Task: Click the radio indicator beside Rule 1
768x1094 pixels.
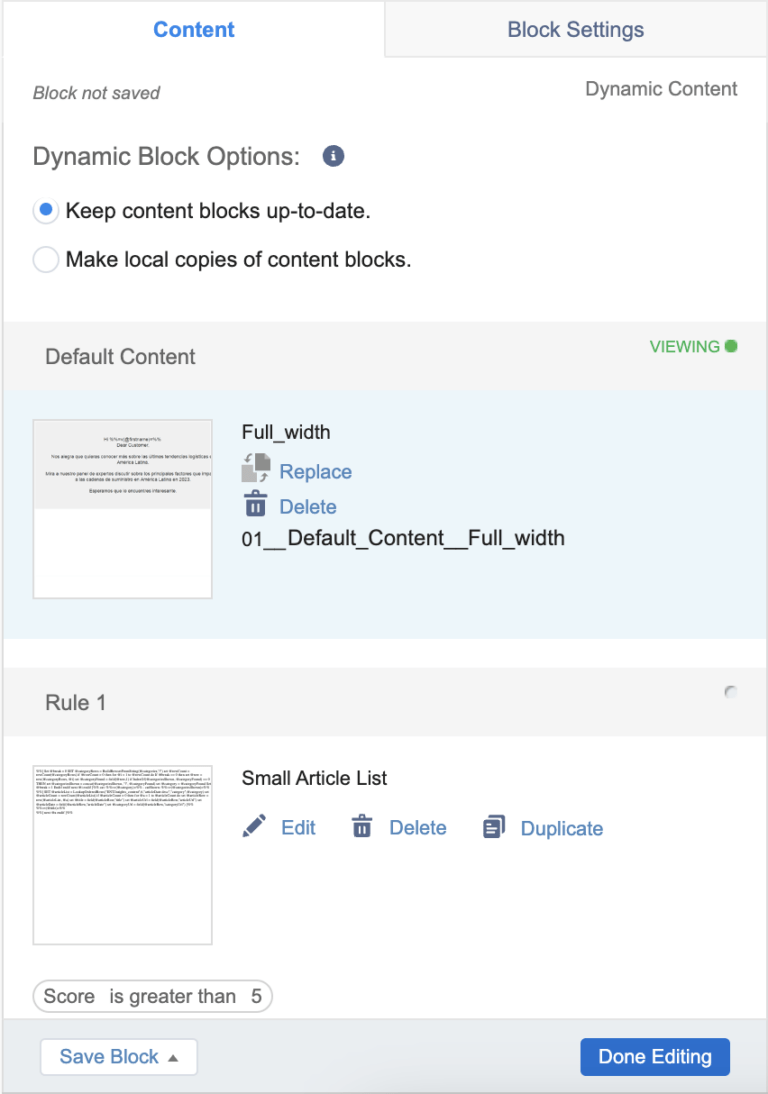Action: [731, 691]
